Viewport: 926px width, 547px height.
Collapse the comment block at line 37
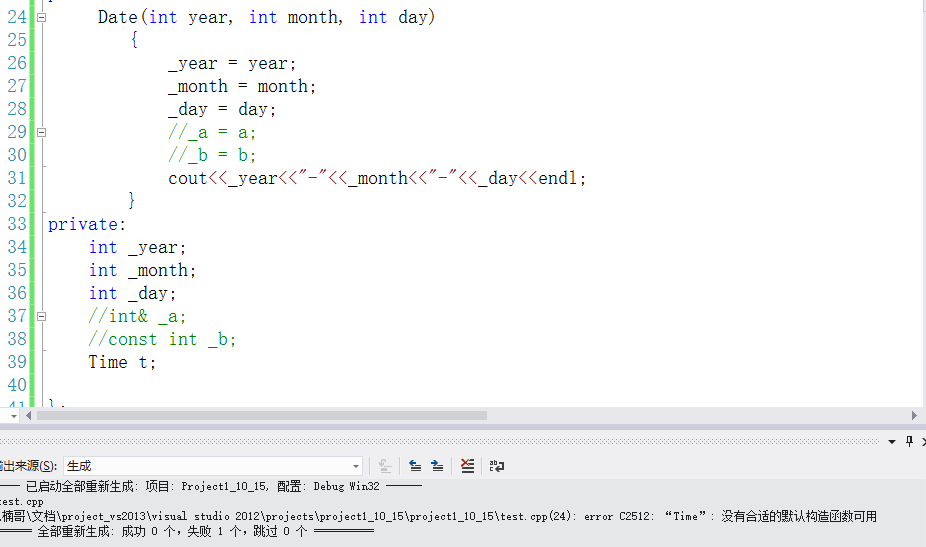click(41, 317)
